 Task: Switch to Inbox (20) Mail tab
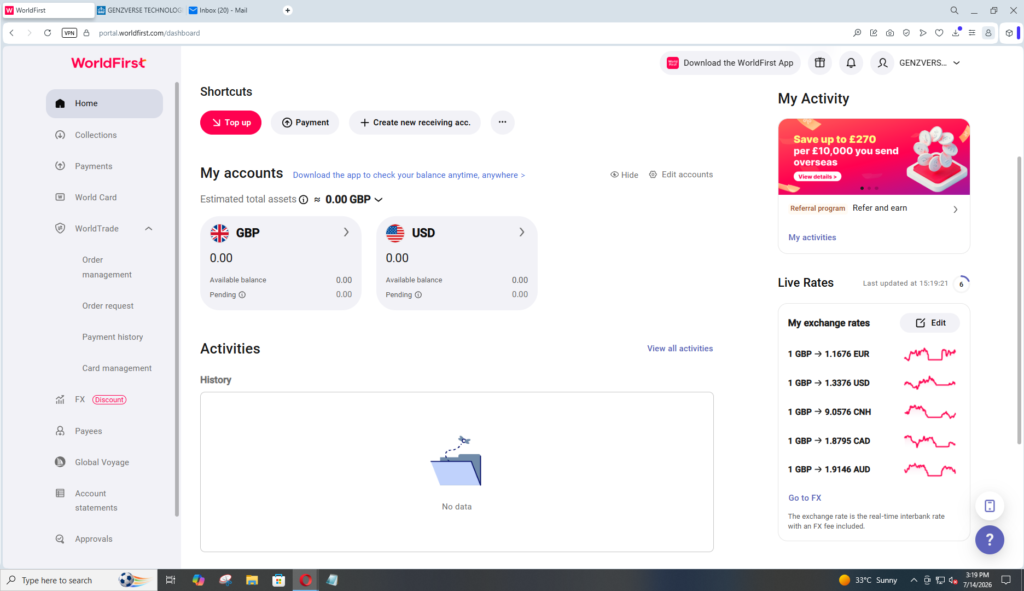[x=222, y=10]
